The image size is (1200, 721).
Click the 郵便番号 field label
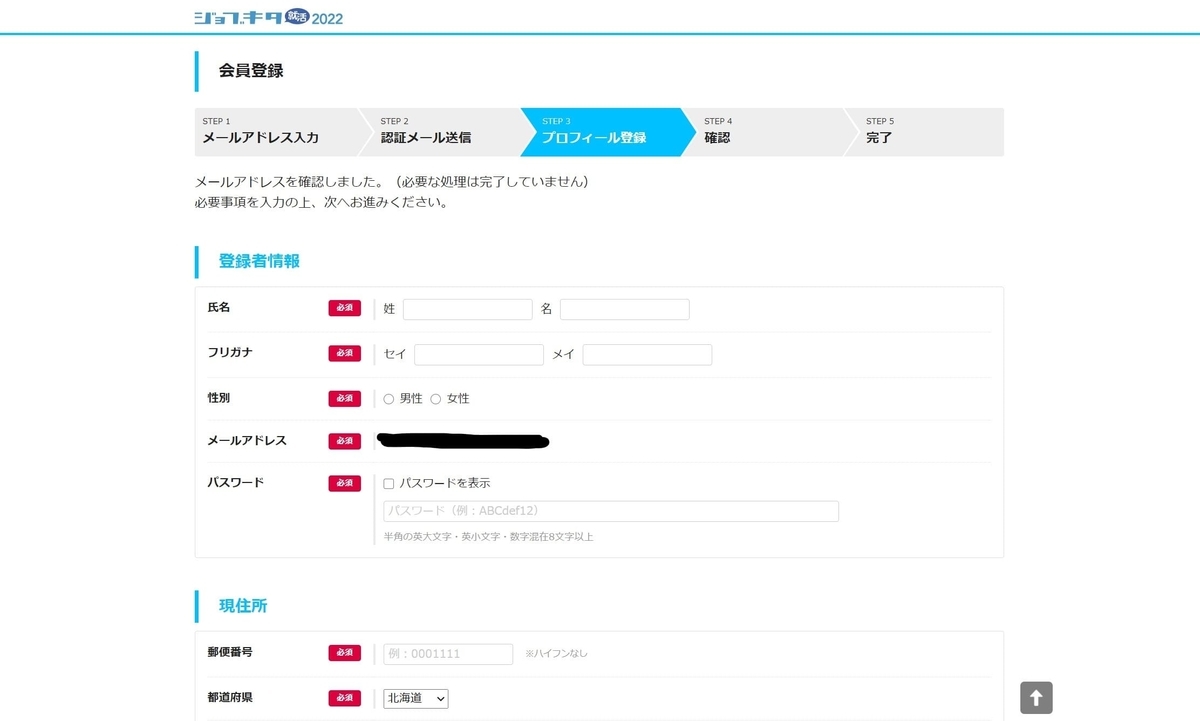(x=230, y=652)
